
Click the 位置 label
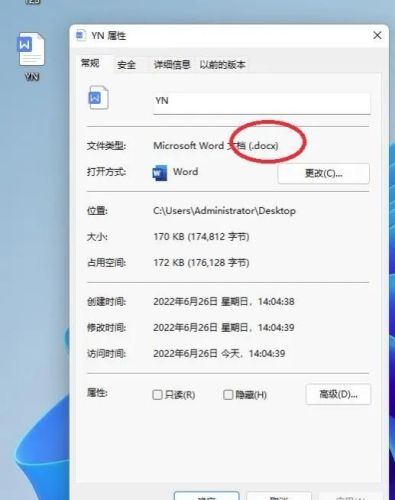point(97,211)
